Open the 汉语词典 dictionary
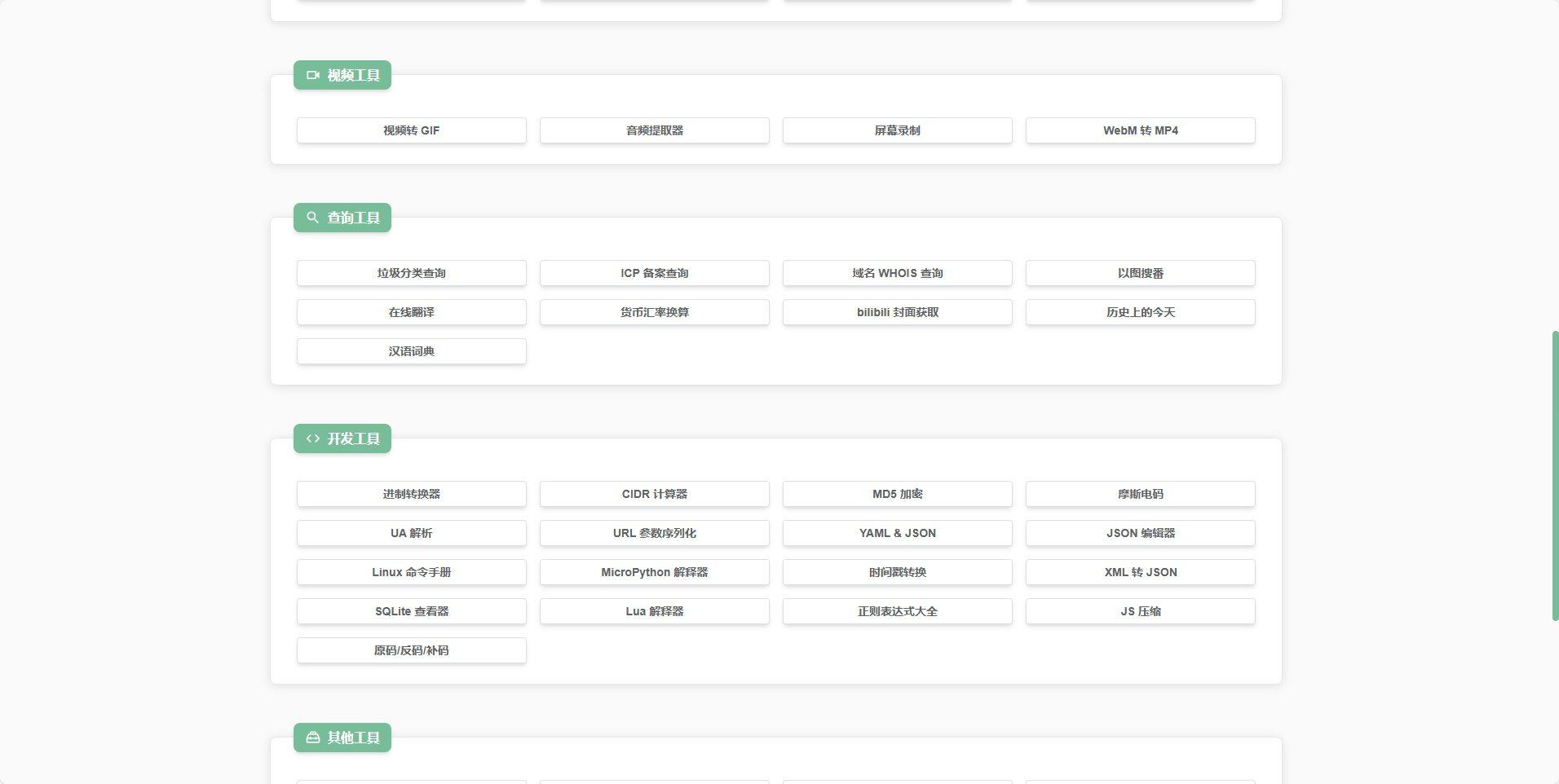The width and height of the screenshot is (1559, 784). 411,351
